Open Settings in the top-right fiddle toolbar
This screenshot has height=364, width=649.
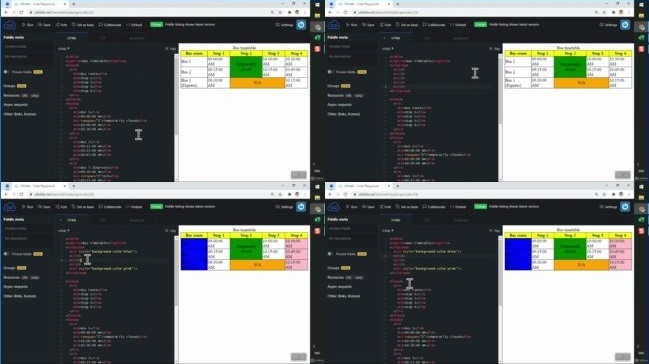(608, 25)
